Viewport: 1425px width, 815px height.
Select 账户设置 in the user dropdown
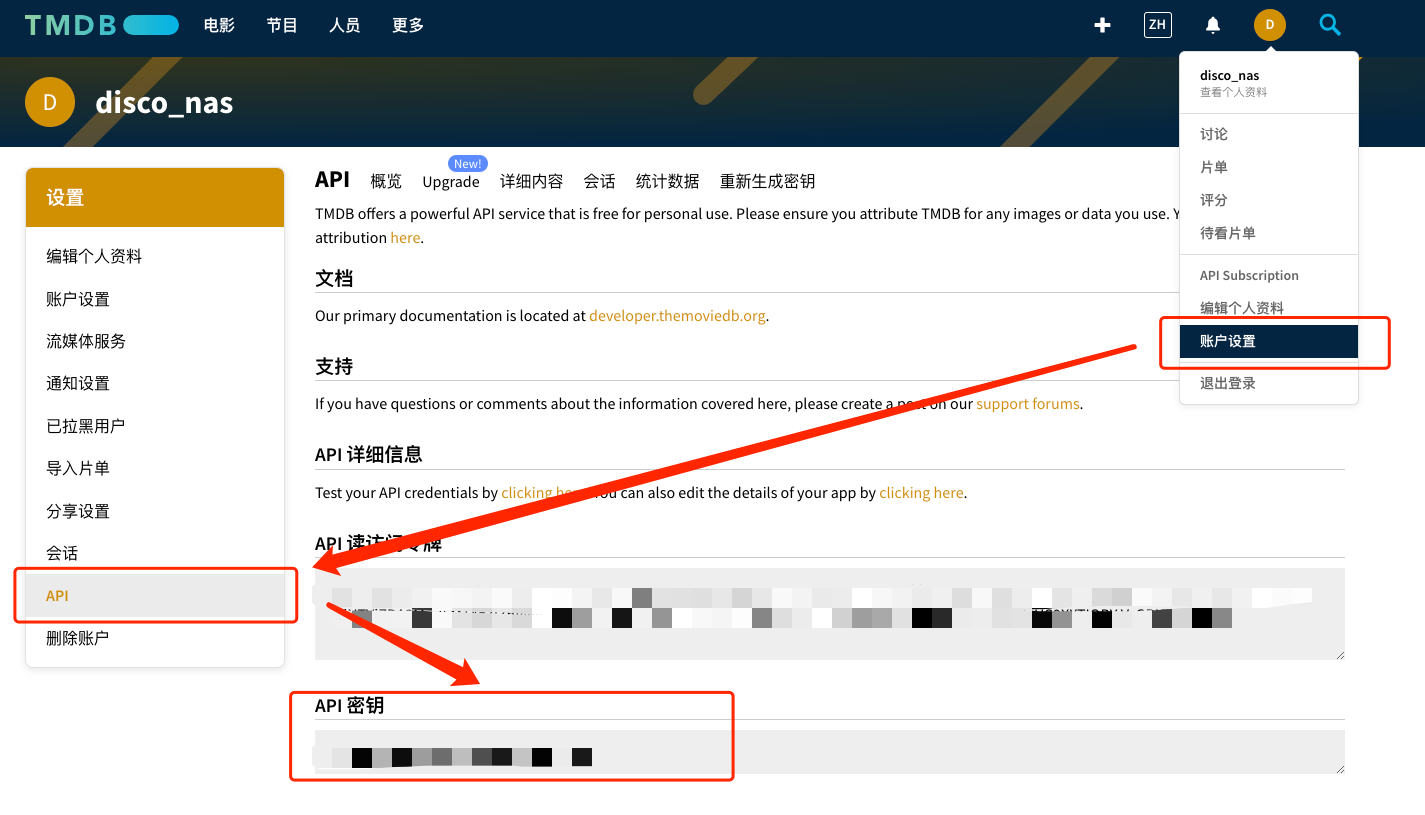point(1228,341)
